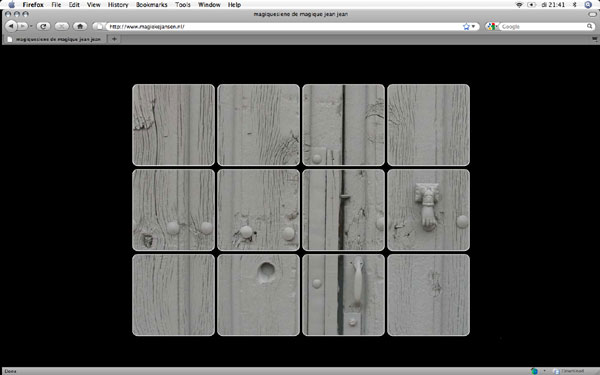Bookmark this page with the star icon
600x375 pixels.
(x=466, y=26)
